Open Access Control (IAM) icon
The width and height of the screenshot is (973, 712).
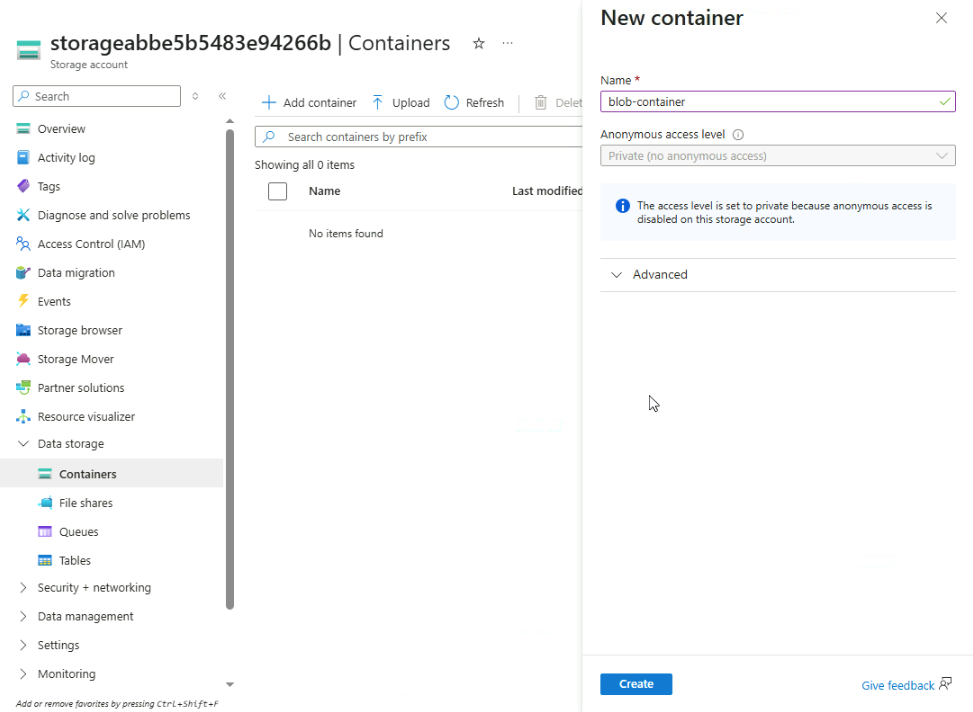(23, 244)
